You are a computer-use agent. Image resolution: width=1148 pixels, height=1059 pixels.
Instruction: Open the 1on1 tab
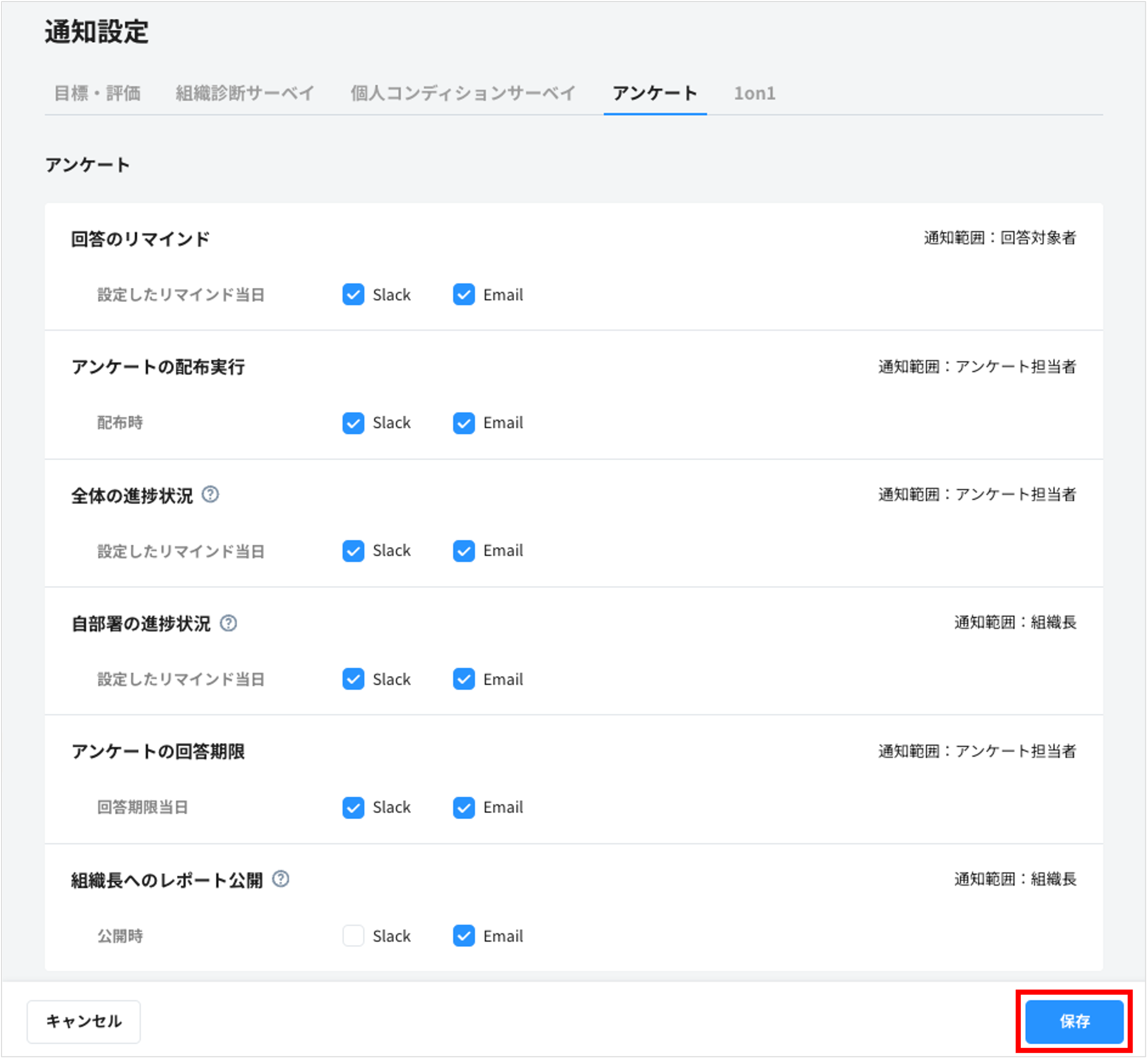755,93
